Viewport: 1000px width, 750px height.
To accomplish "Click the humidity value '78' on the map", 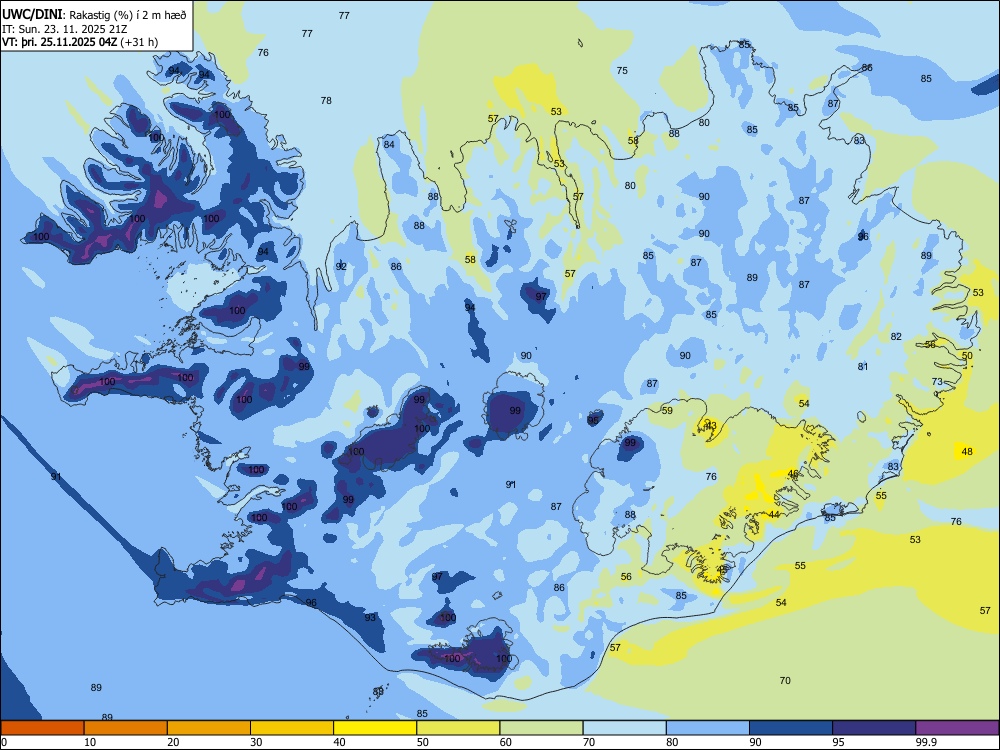I will (326, 101).
